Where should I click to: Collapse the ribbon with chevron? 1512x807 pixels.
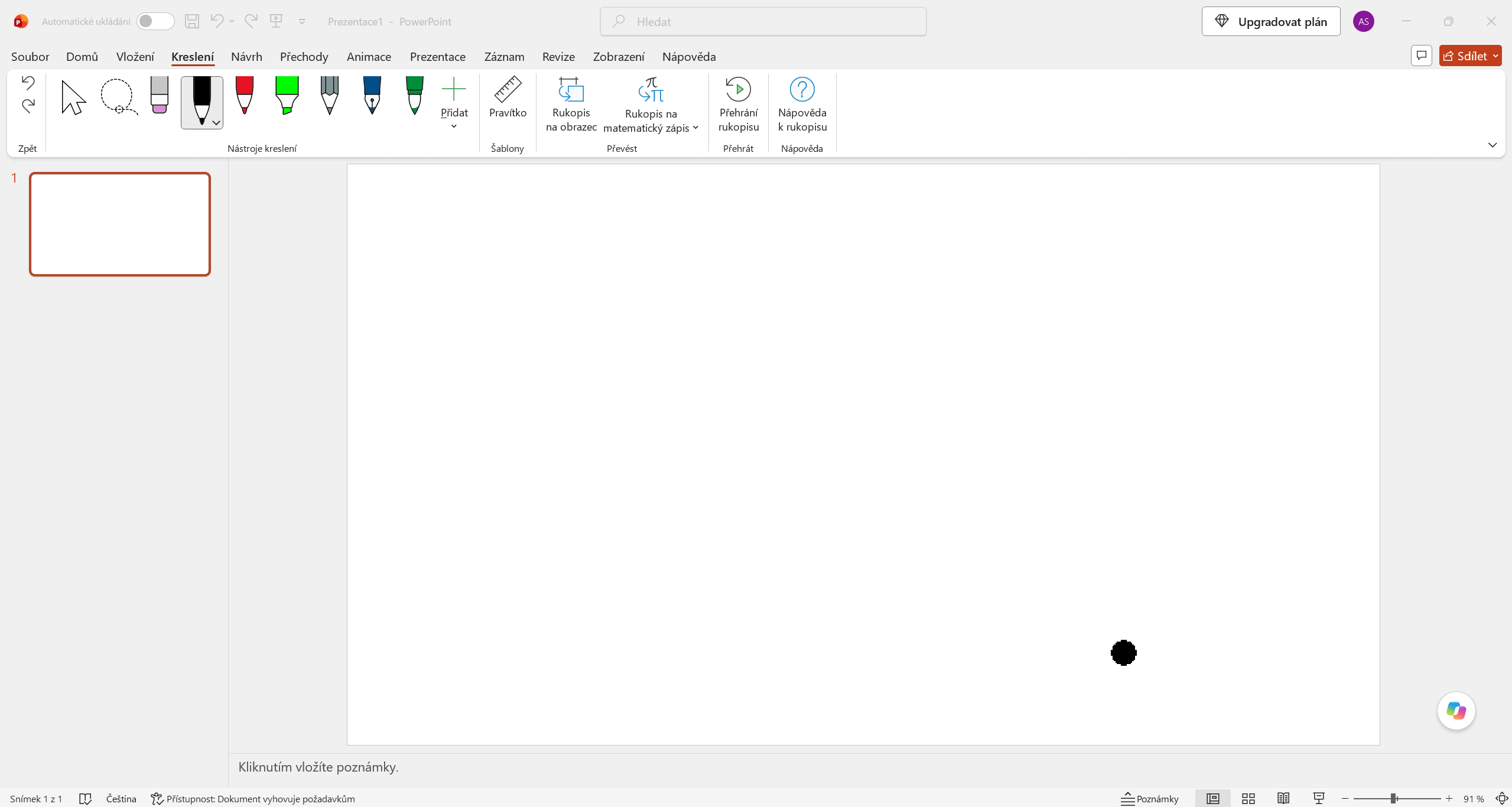1493,145
